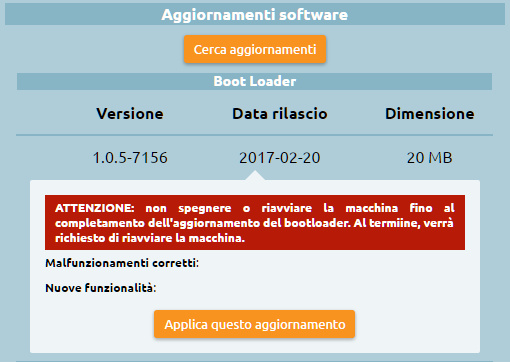Screen dimensions: 510x362
Task: Click the popover's triangular pointer arrow
Action: 255,176
